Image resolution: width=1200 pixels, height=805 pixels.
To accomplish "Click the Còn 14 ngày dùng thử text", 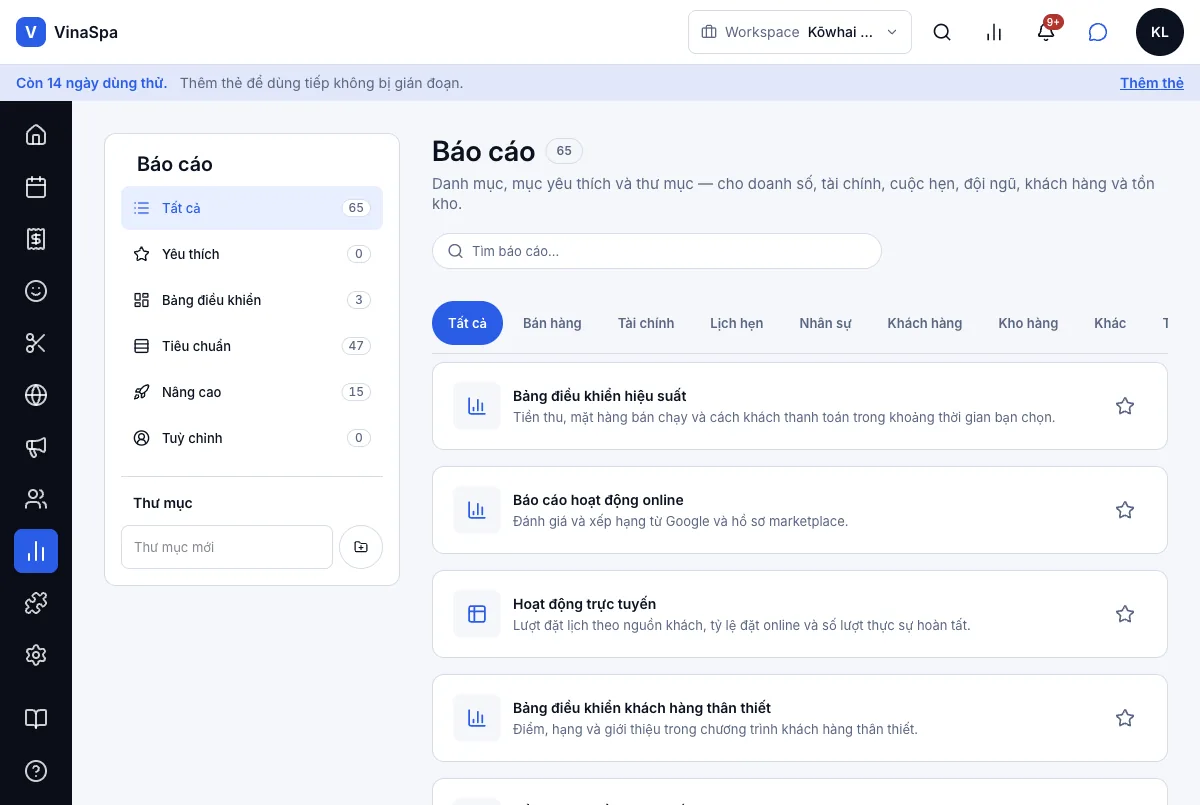I will coord(91,83).
